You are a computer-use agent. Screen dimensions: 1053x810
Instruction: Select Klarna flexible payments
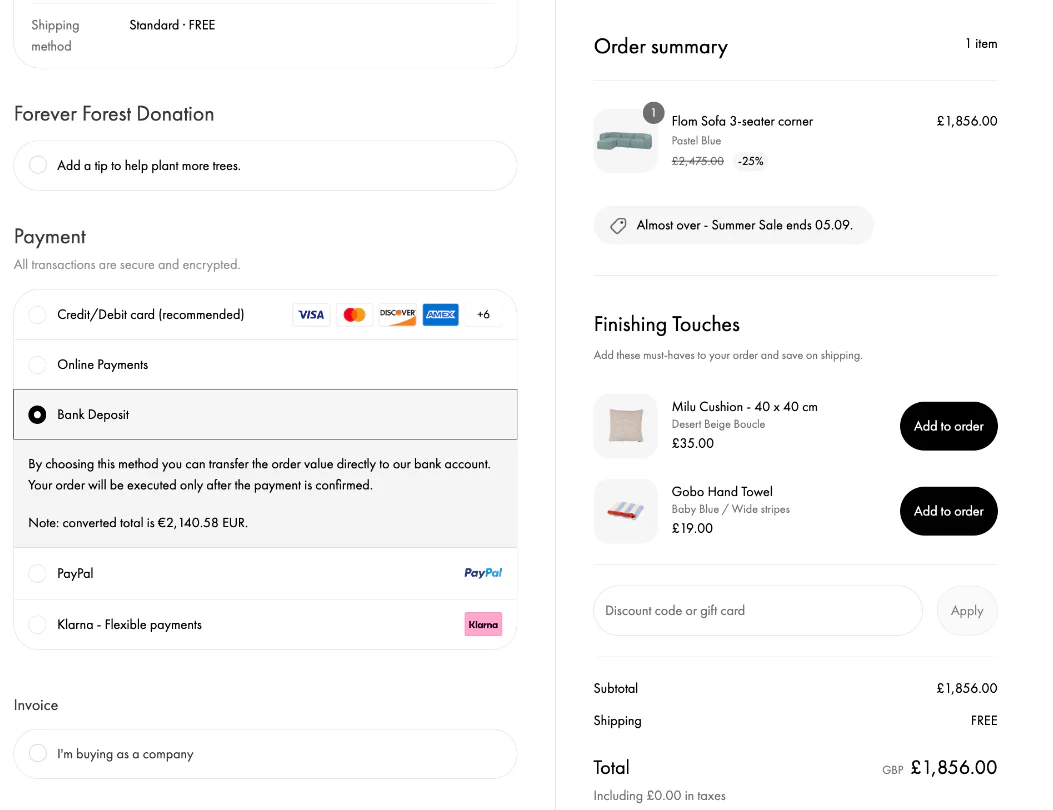coord(37,623)
